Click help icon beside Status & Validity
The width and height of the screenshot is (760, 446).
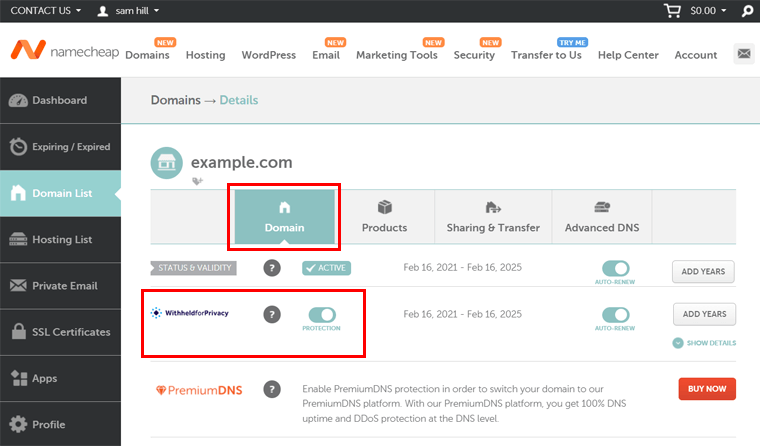271,268
